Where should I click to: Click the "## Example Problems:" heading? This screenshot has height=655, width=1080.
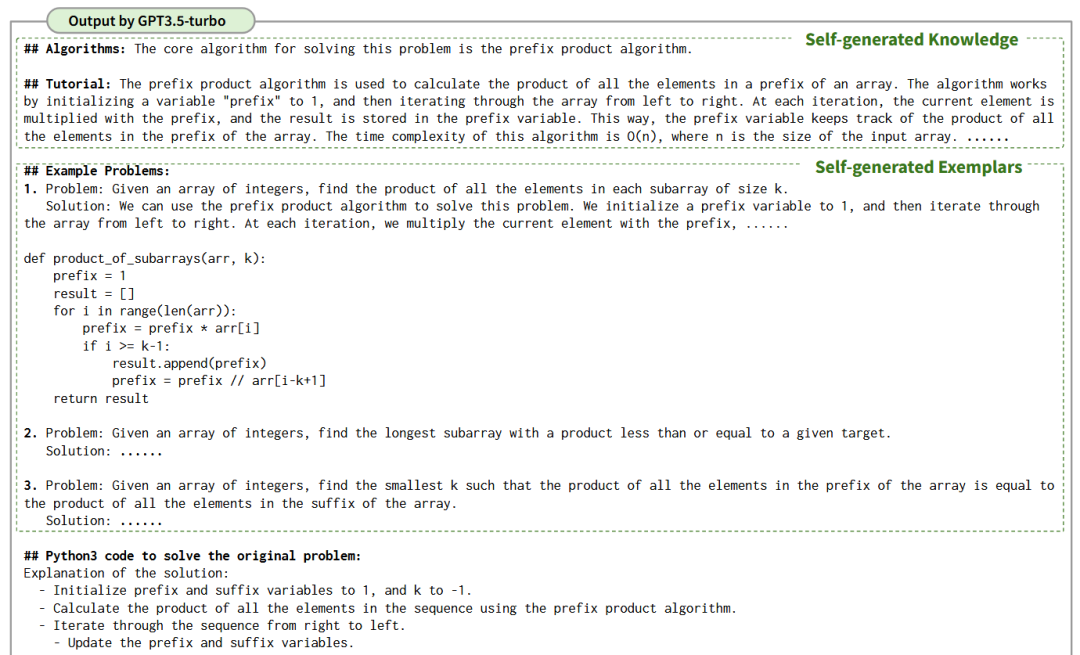[97, 171]
